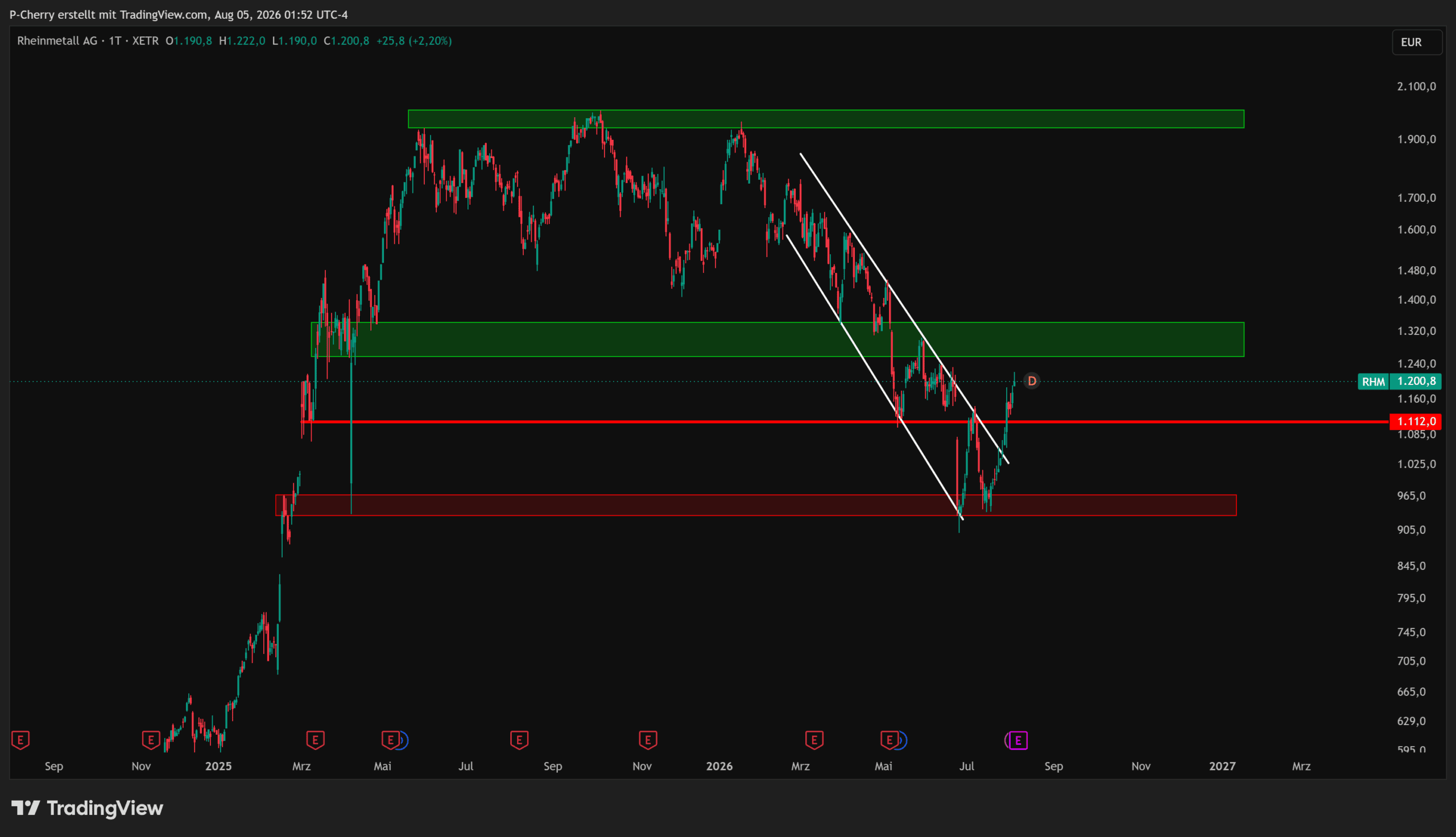Click the orange D dividend marker
The height and width of the screenshot is (837, 1456).
[1032, 381]
